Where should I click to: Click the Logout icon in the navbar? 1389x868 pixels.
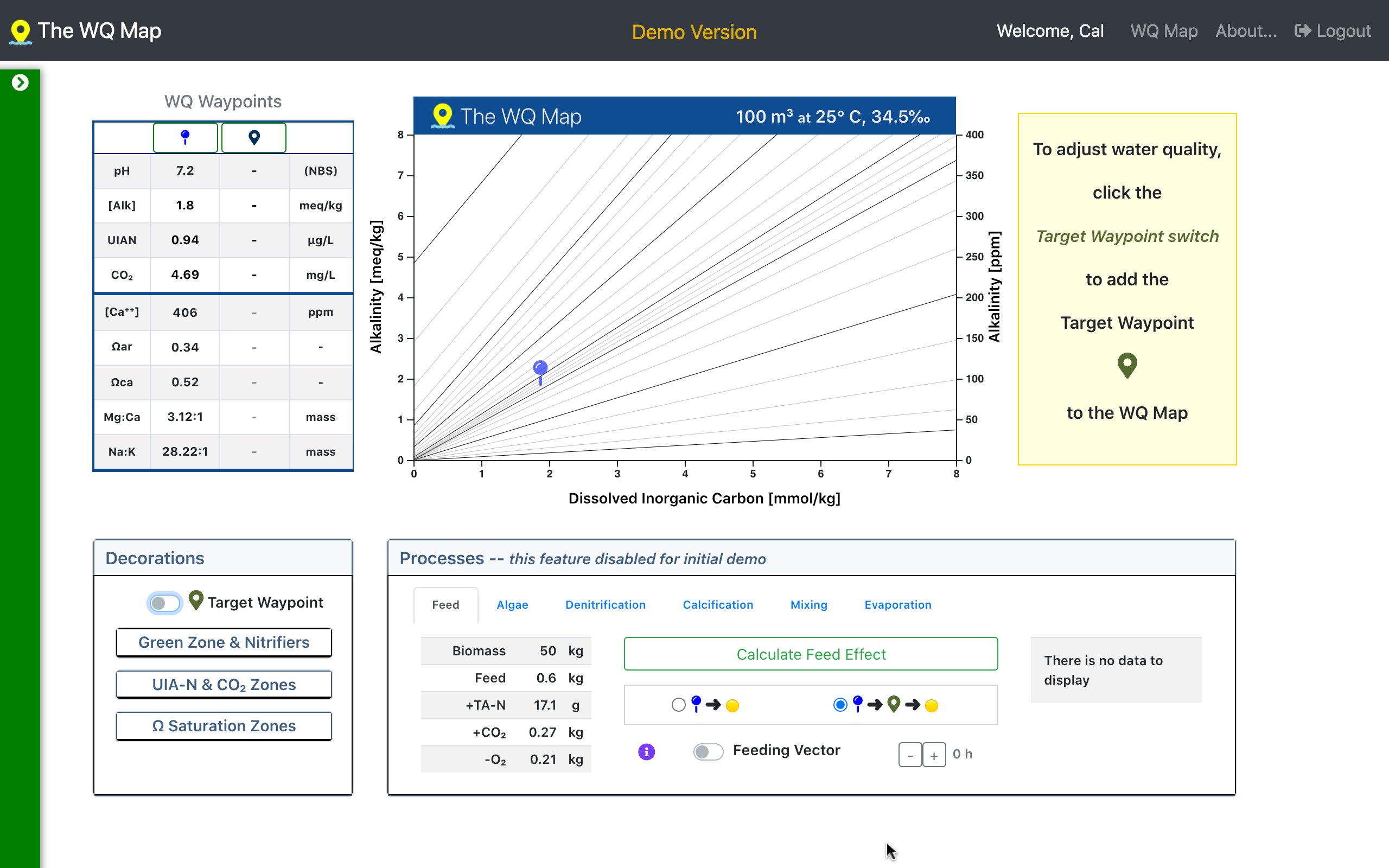pyautogui.click(x=1303, y=31)
